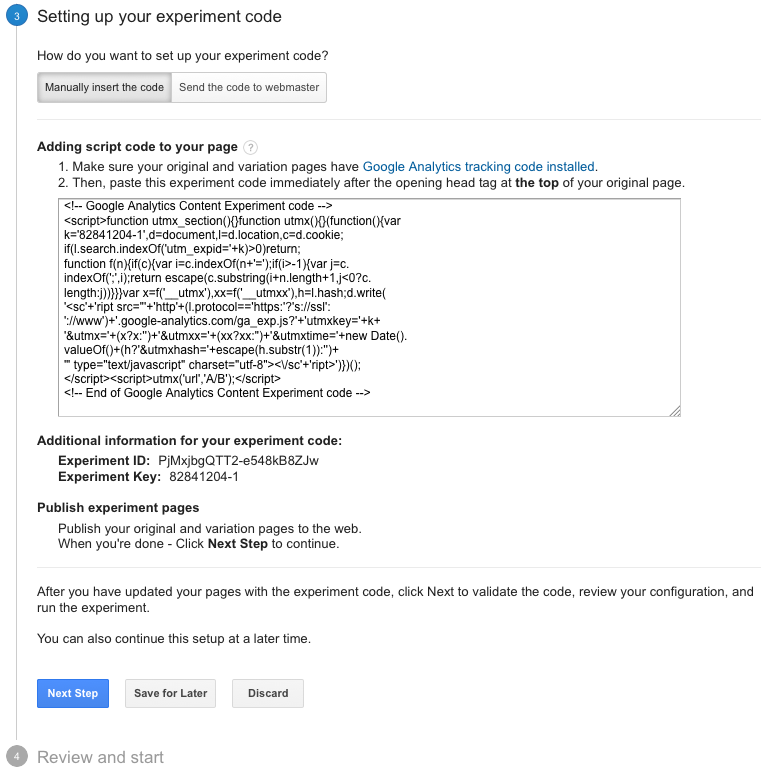Image resolution: width=763 pixels, height=773 pixels.
Task: Click the Publish experiment pages heading
Action: [118, 508]
